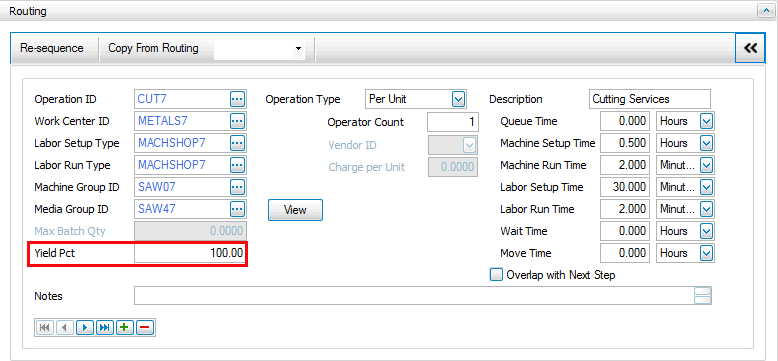
Task: Click Copy From Routing toolbar button
Action: 153,48
